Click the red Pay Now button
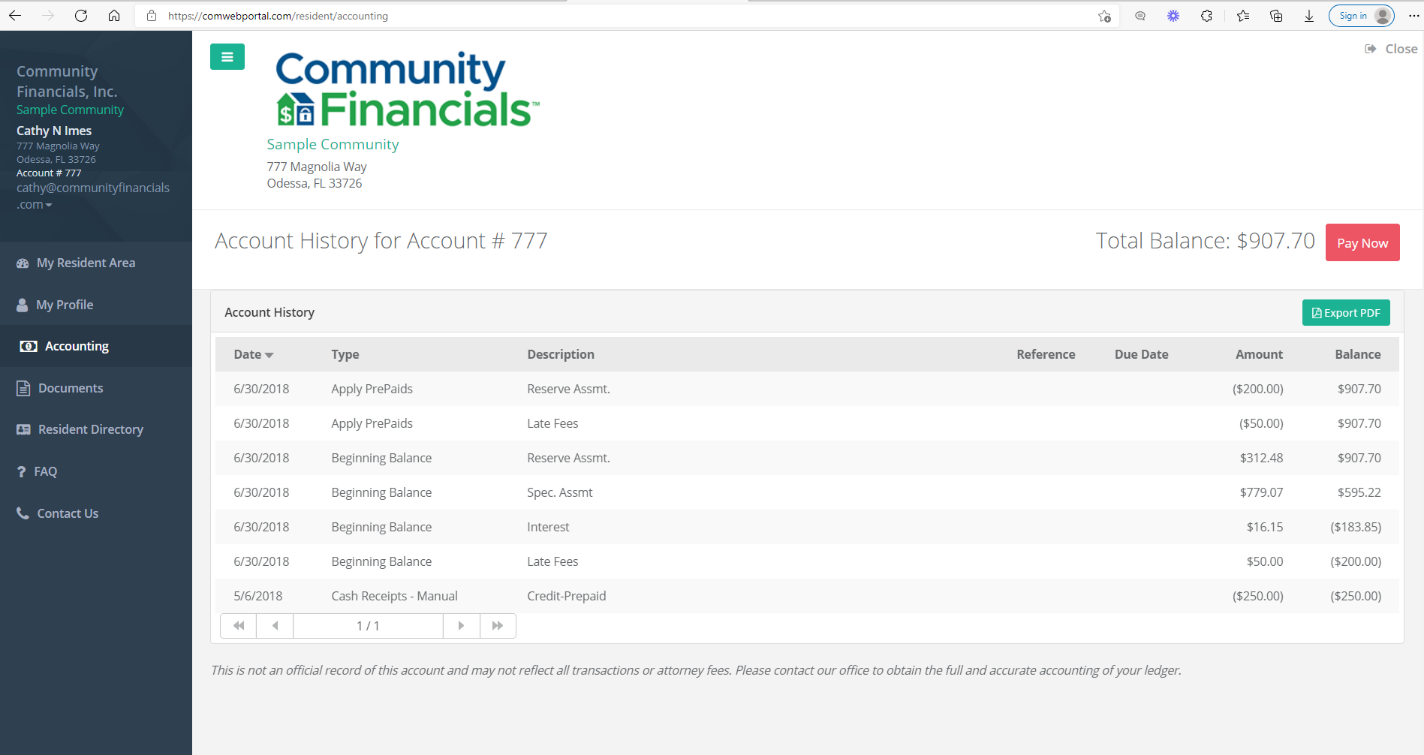1424x755 pixels. [x=1362, y=243]
